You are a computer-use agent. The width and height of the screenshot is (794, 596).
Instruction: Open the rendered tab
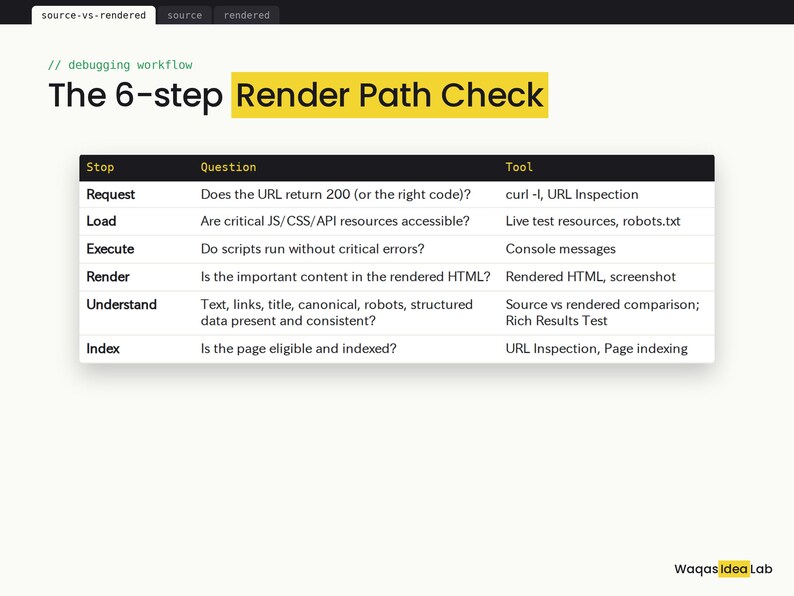(x=247, y=15)
